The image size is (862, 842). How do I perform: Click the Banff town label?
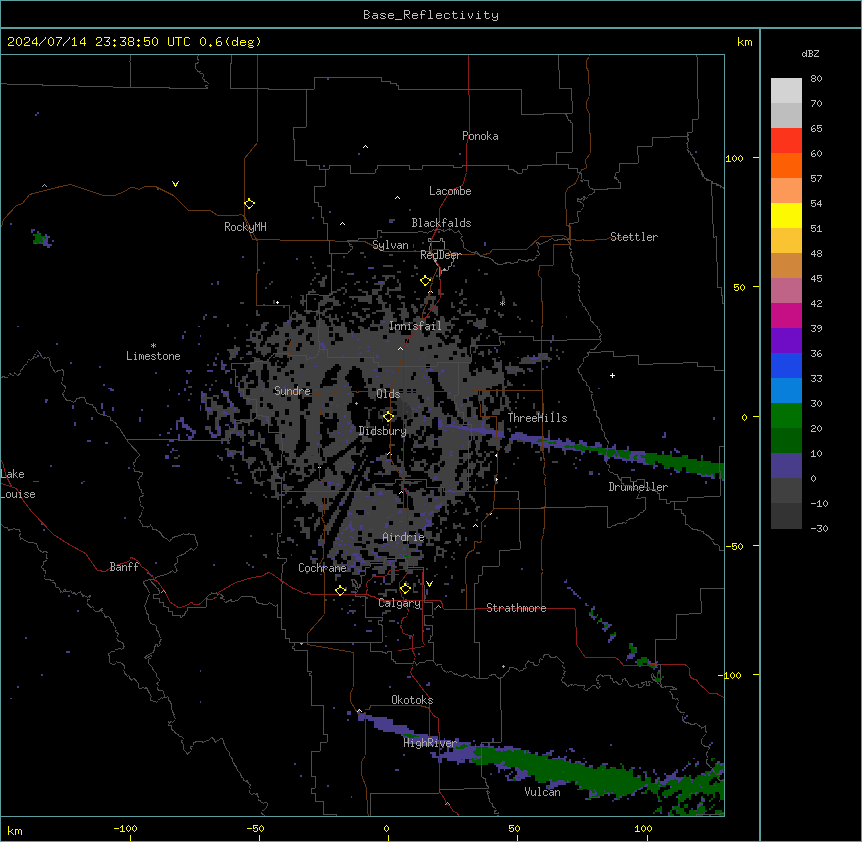tap(124, 567)
